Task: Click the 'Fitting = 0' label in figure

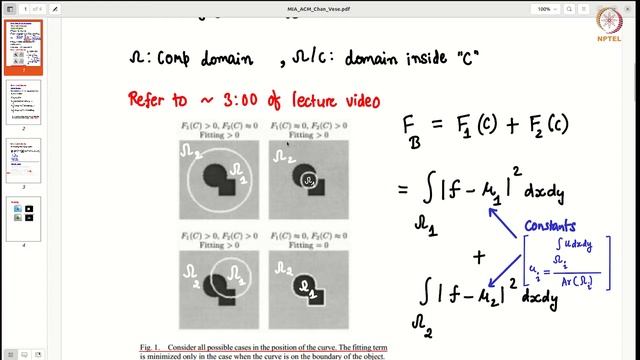Action: click(309, 245)
